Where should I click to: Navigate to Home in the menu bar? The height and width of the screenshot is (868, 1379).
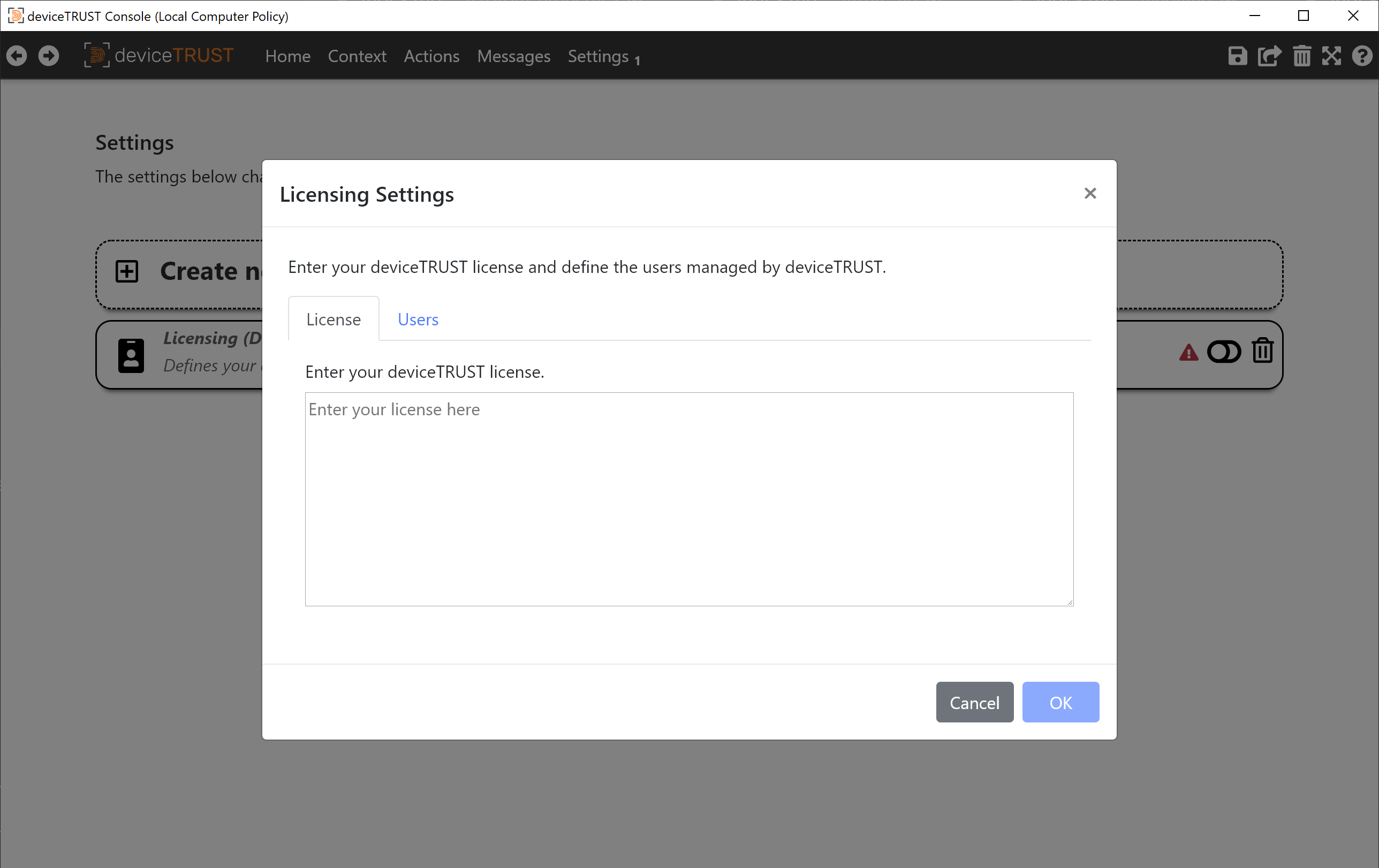(287, 56)
